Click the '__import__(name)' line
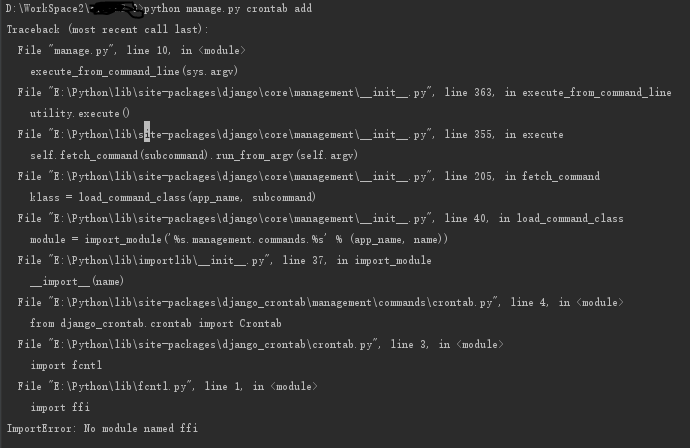 [77, 282]
